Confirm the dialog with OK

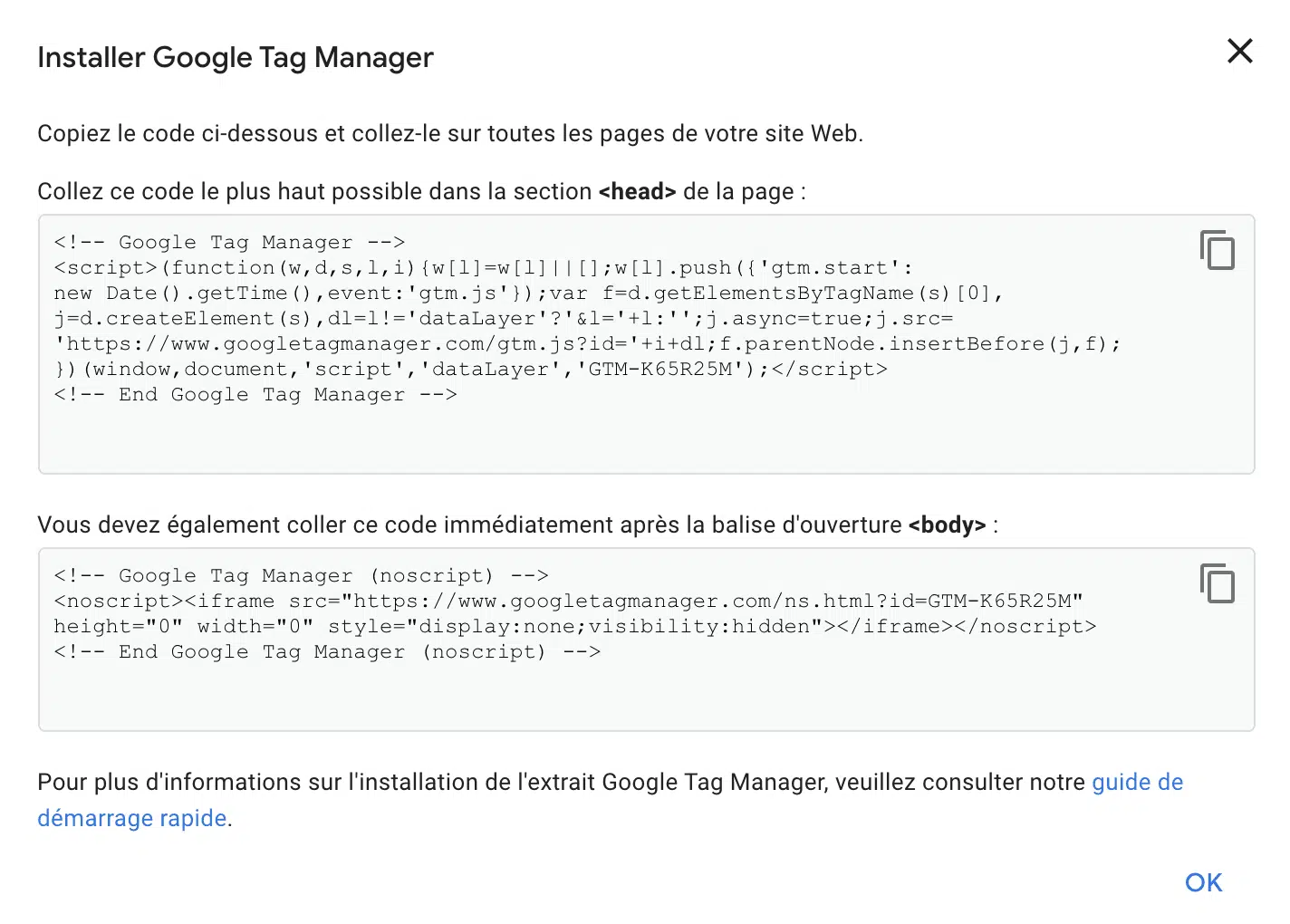pos(1203,882)
